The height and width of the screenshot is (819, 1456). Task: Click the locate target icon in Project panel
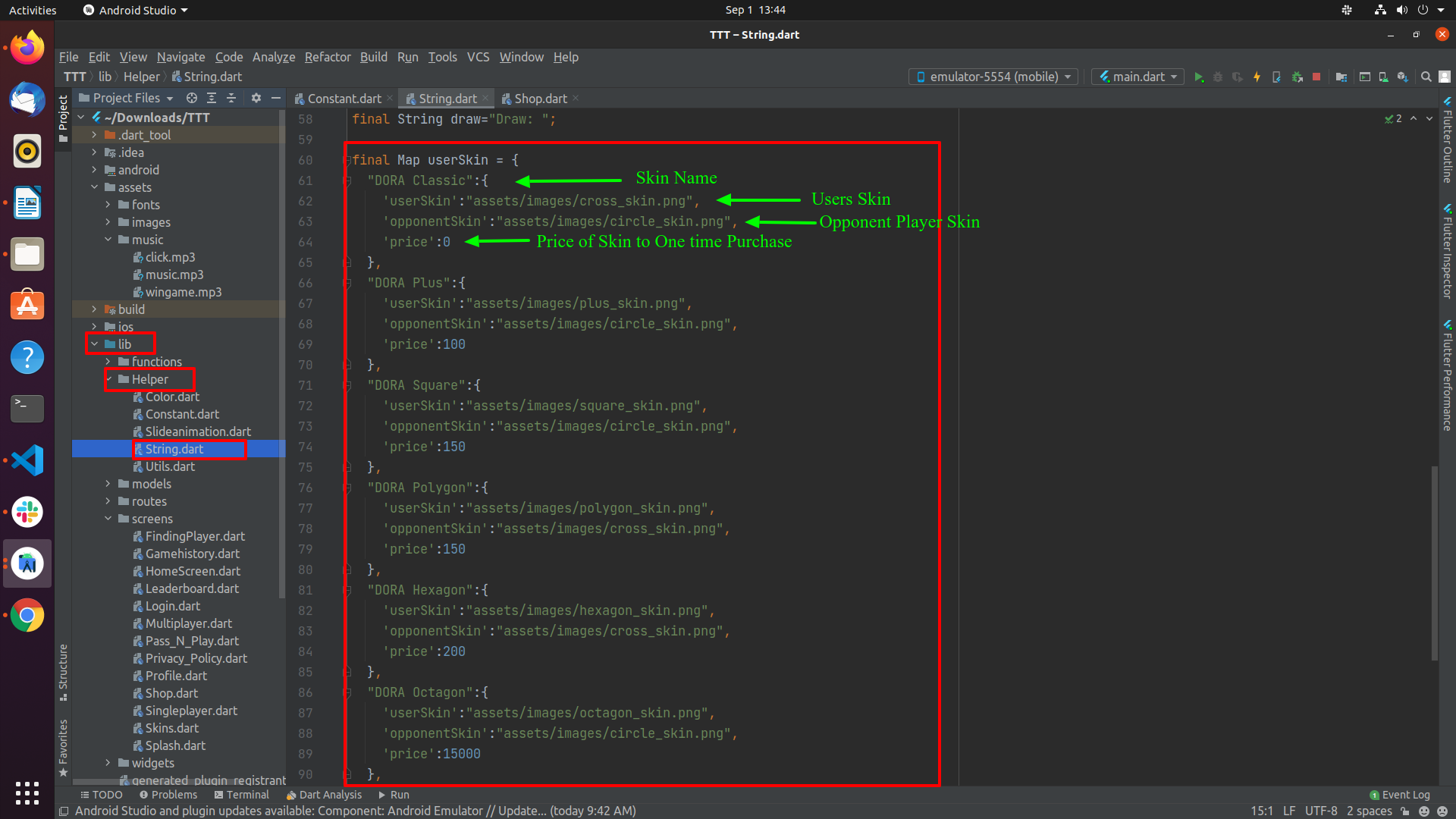click(192, 99)
